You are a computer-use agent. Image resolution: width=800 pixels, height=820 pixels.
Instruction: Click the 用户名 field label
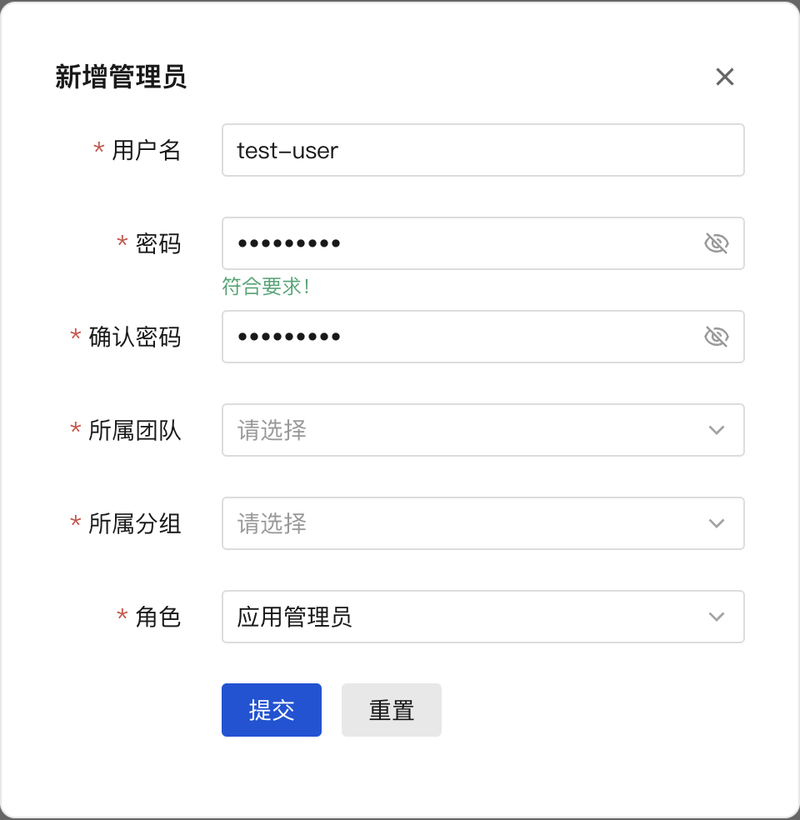[x=146, y=150]
